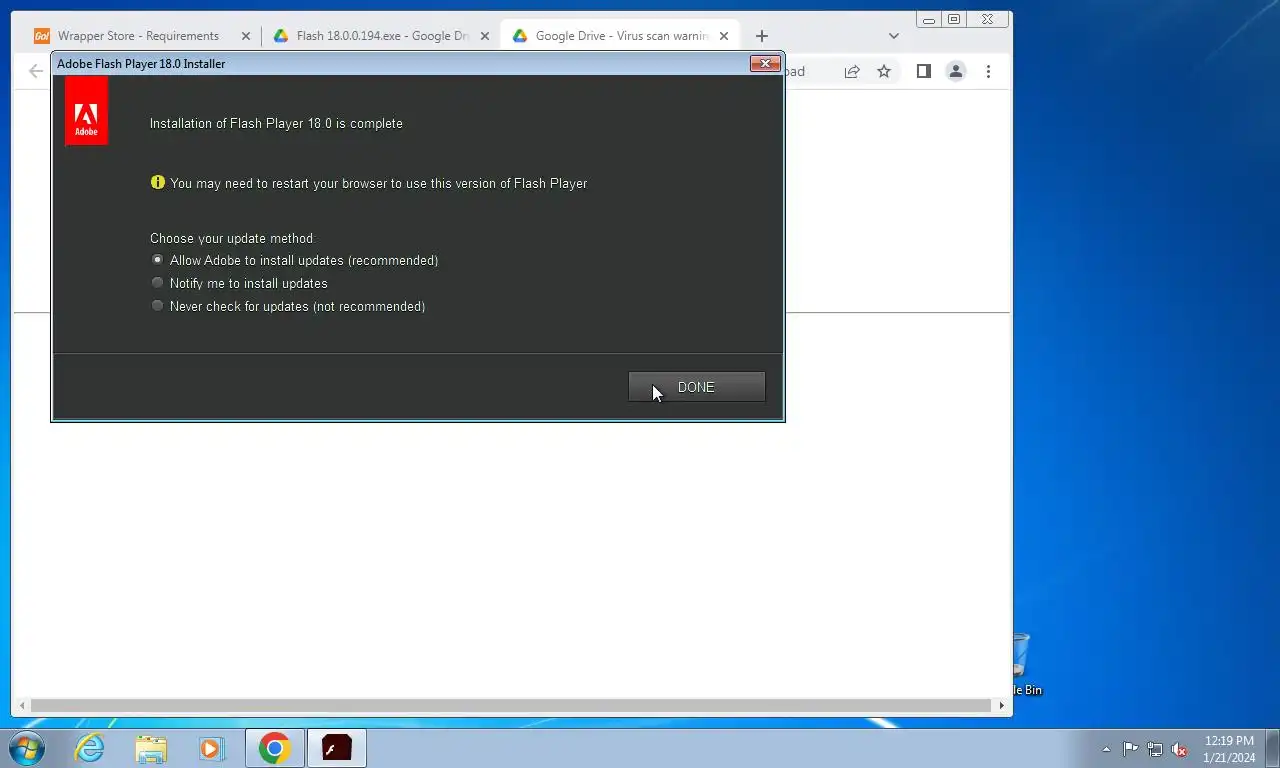The height and width of the screenshot is (768, 1280).
Task: Launch Internet Explorer from taskbar
Action: 90,748
